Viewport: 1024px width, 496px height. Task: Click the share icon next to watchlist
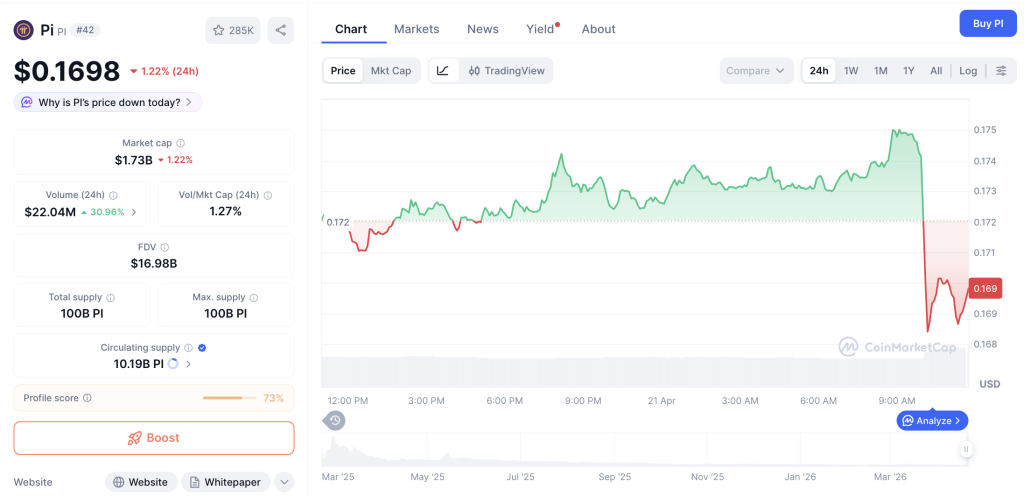tap(280, 30)
